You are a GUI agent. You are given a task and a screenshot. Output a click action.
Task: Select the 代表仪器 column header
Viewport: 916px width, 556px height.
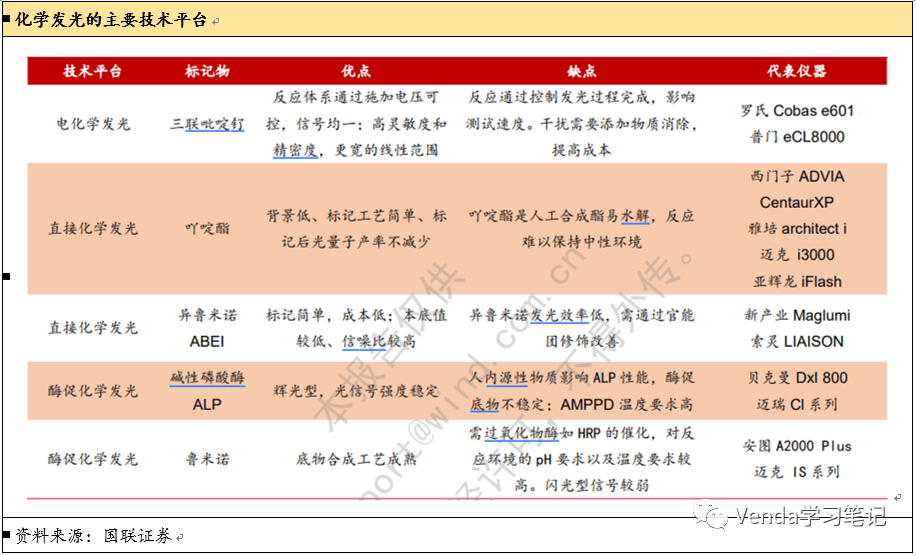point(796,71)
